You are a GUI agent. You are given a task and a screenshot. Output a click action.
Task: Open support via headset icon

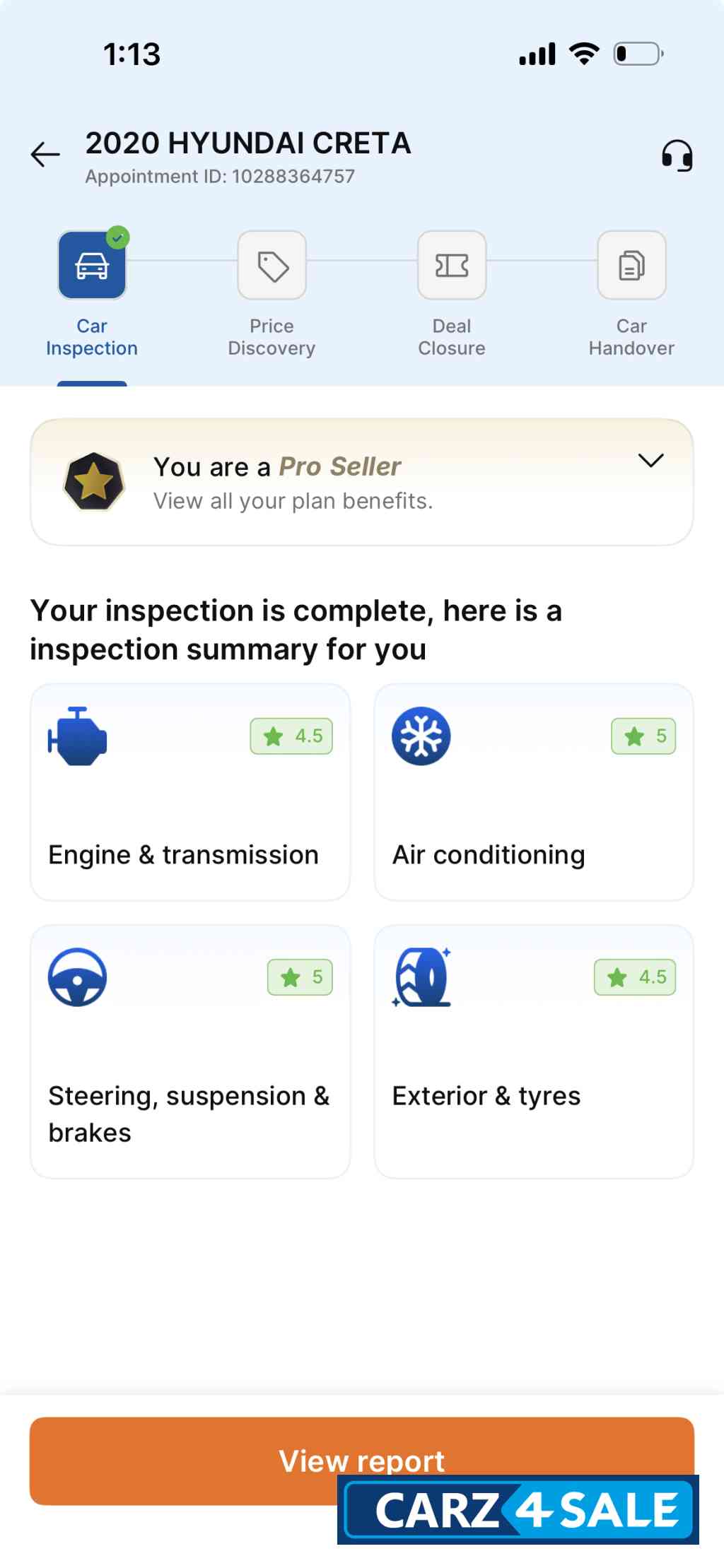(677, 155)
